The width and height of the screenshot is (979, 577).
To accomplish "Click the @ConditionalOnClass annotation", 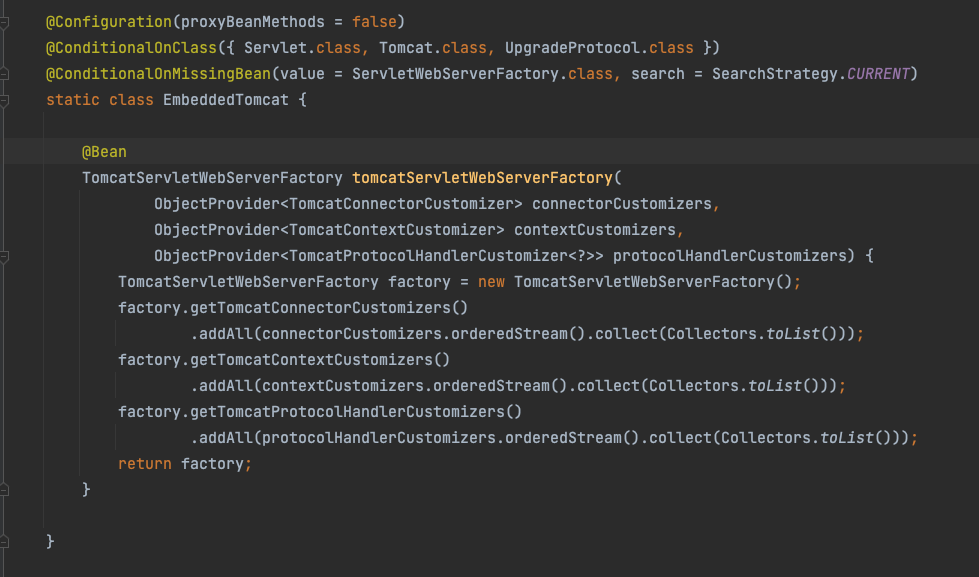I will [x=131, y=48].
